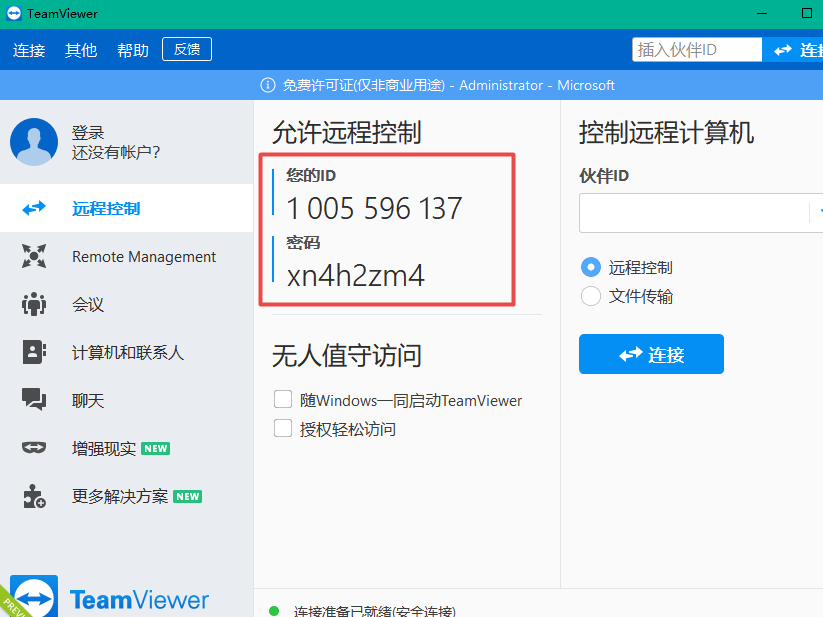Open the 连接 menu
Image resolution: width=823 pixels, height=617 pixels.
pyautogui.click(x=29, y=50)
